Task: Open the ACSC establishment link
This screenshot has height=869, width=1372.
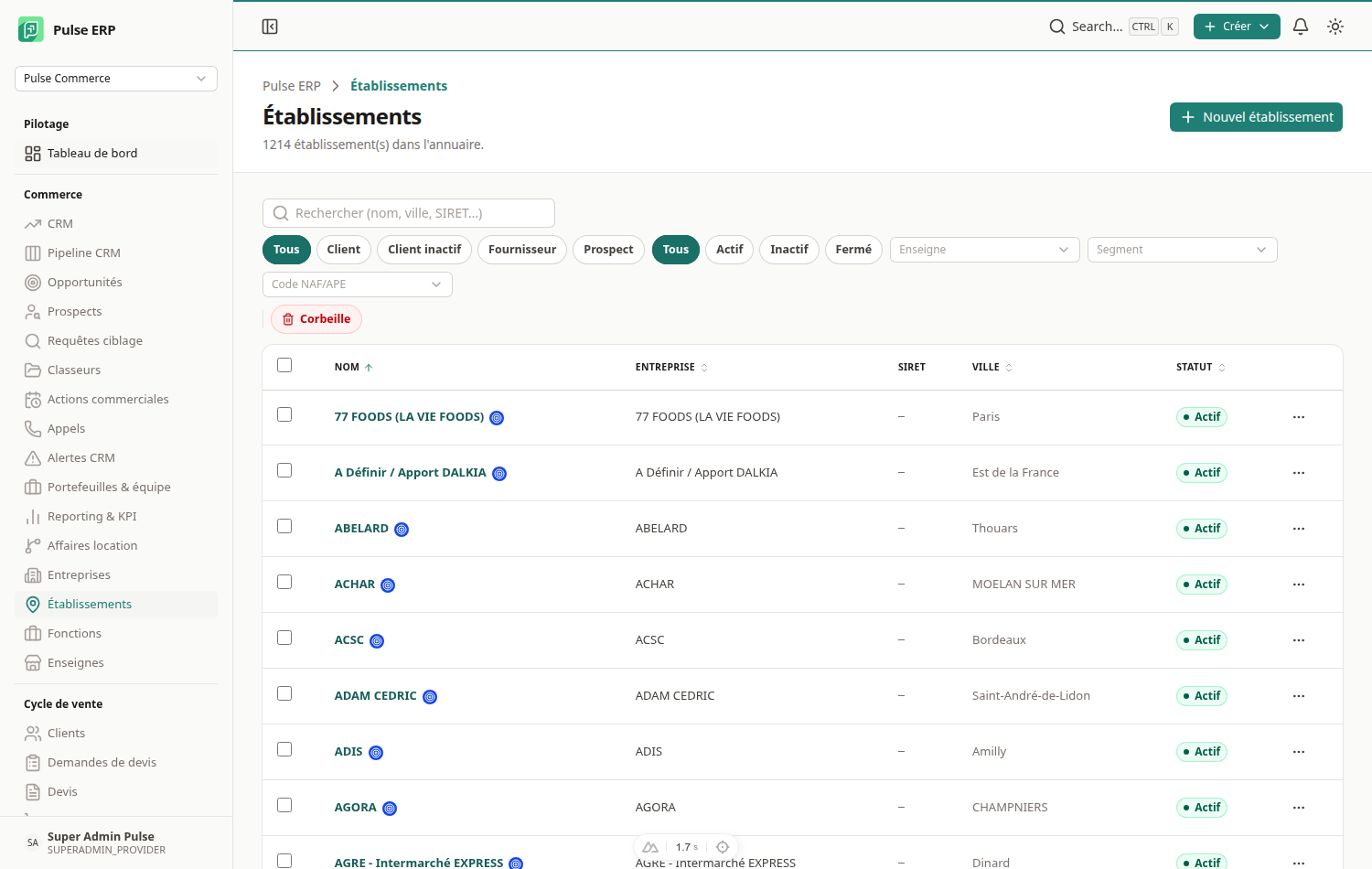Action: click(x=348, y=640)
